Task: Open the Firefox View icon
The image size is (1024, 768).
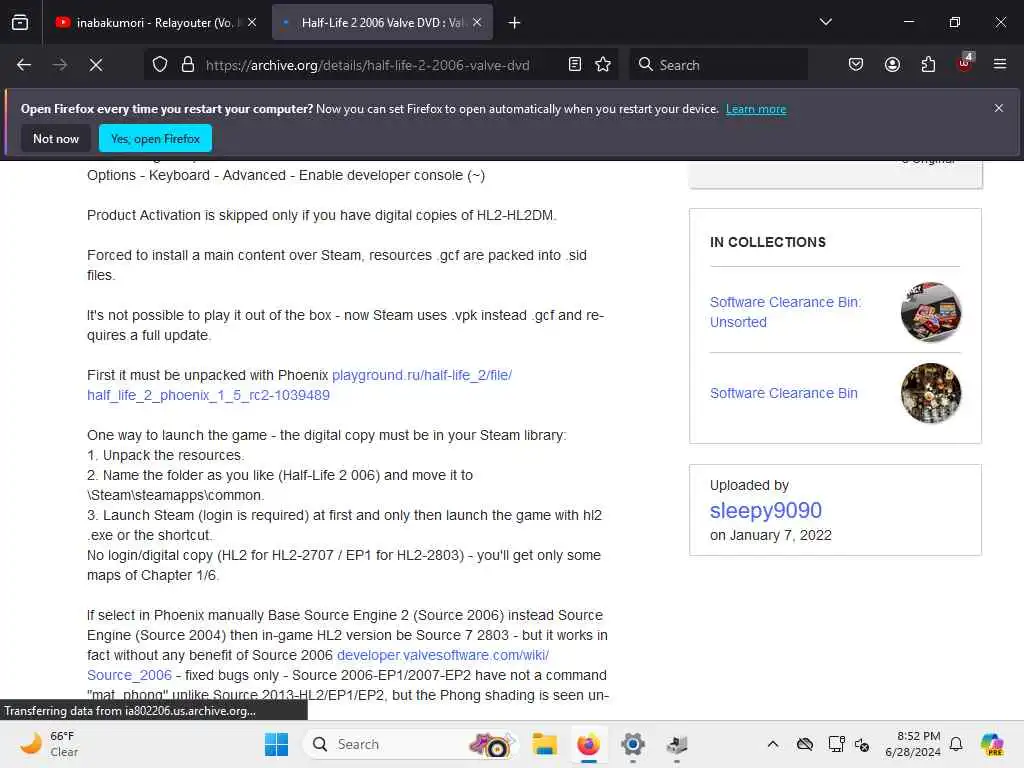Action: pyautogui.click(x=20, y=23)
